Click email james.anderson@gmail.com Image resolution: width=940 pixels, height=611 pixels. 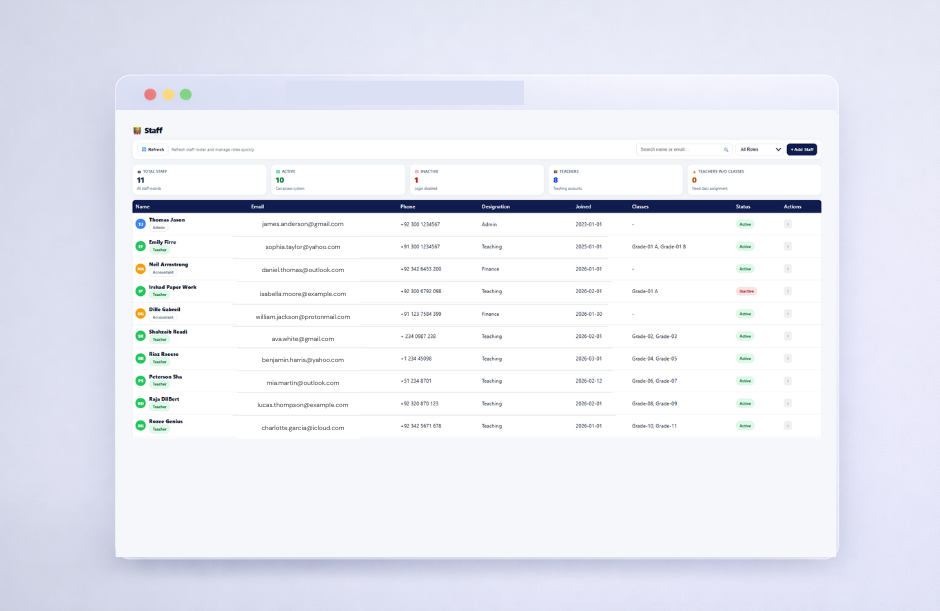click(303, 224)
